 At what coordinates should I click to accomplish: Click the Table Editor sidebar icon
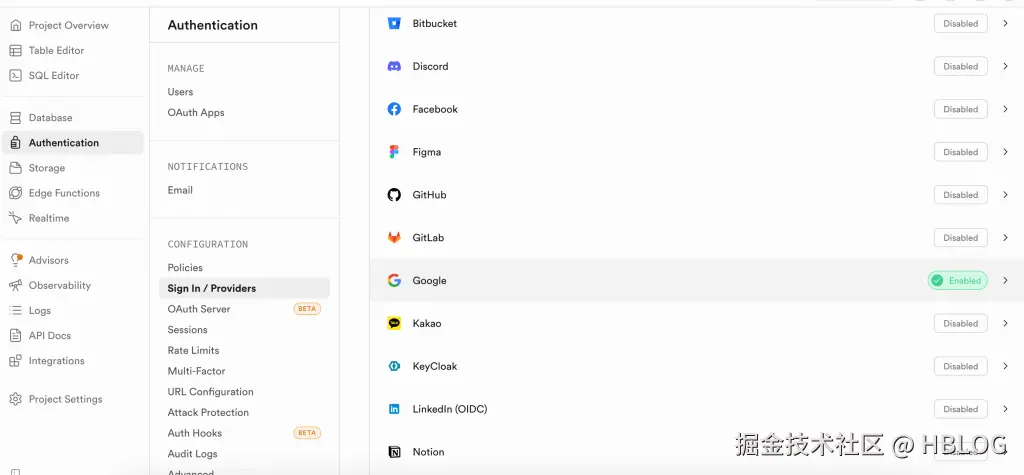(15, 51)
